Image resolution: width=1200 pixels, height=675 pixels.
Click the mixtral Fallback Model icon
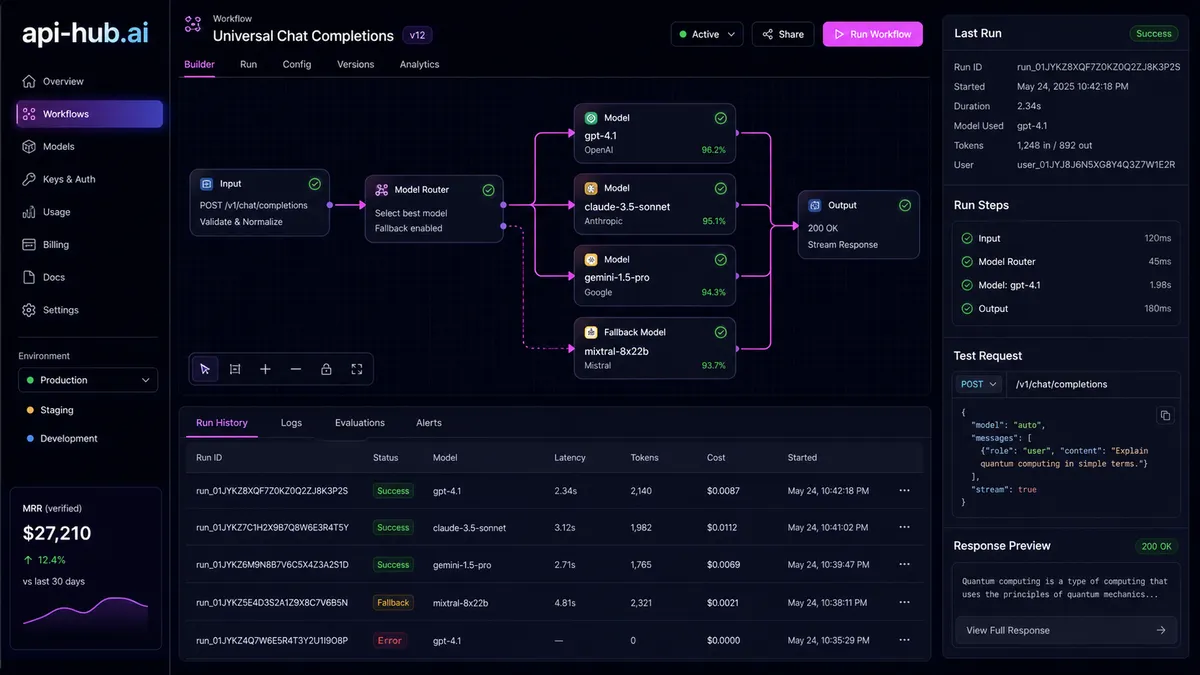(591, 332)
